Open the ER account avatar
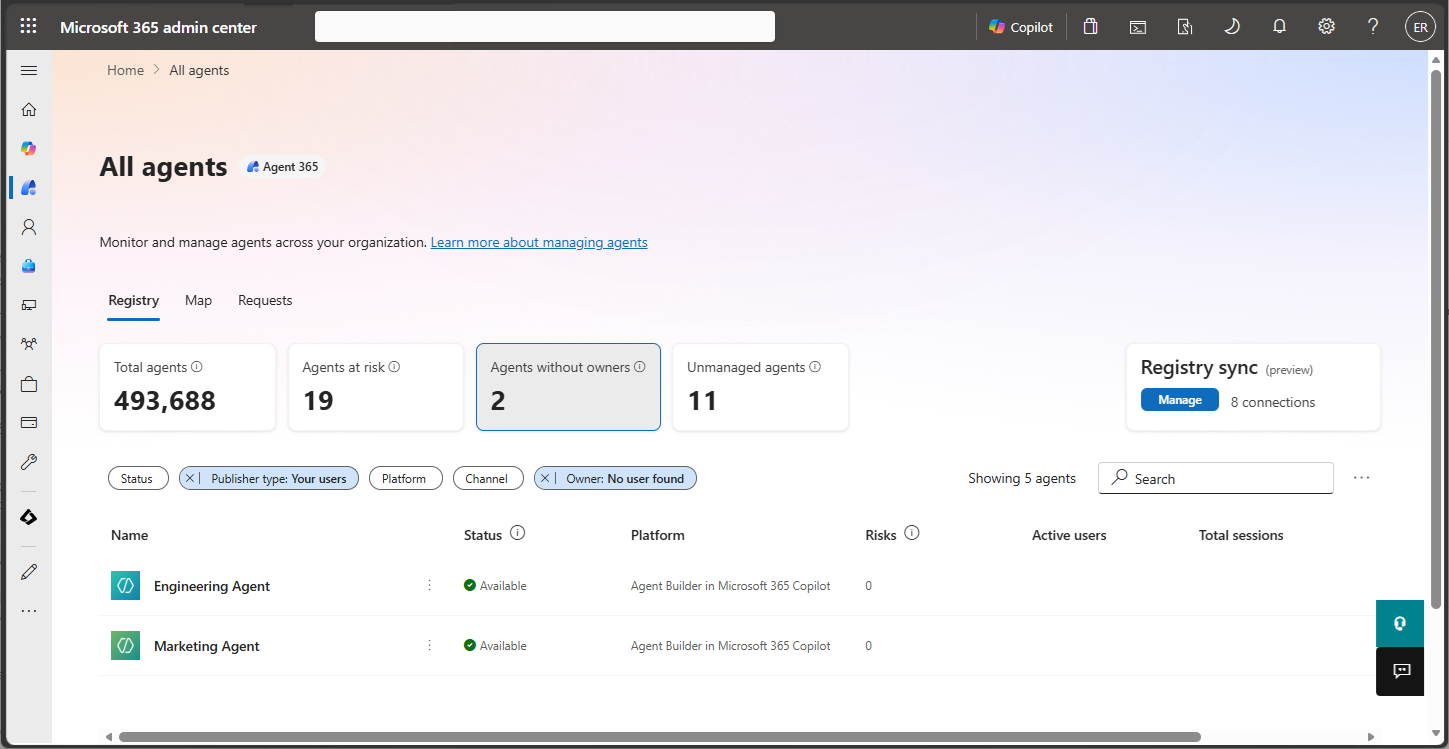Image resolution: width=1449 pixels, height=749 pixels. pos(1420,27)
